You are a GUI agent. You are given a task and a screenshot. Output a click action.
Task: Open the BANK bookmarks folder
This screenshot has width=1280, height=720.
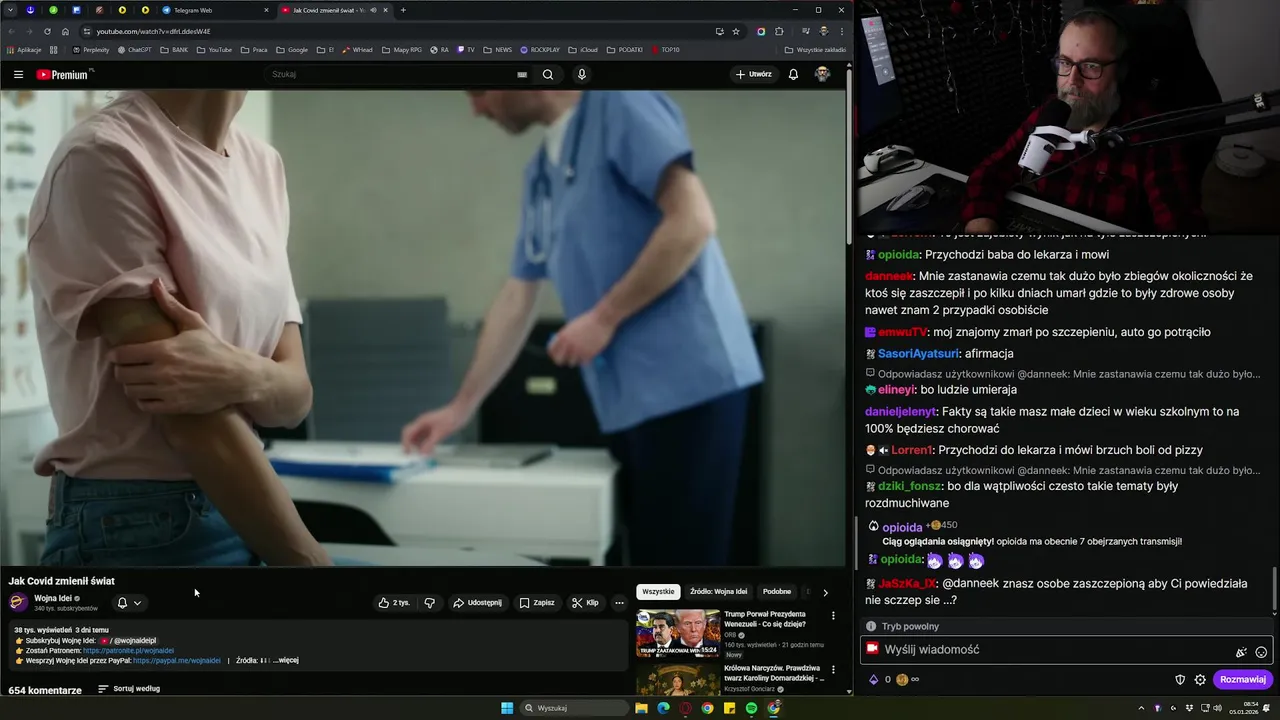174,49
